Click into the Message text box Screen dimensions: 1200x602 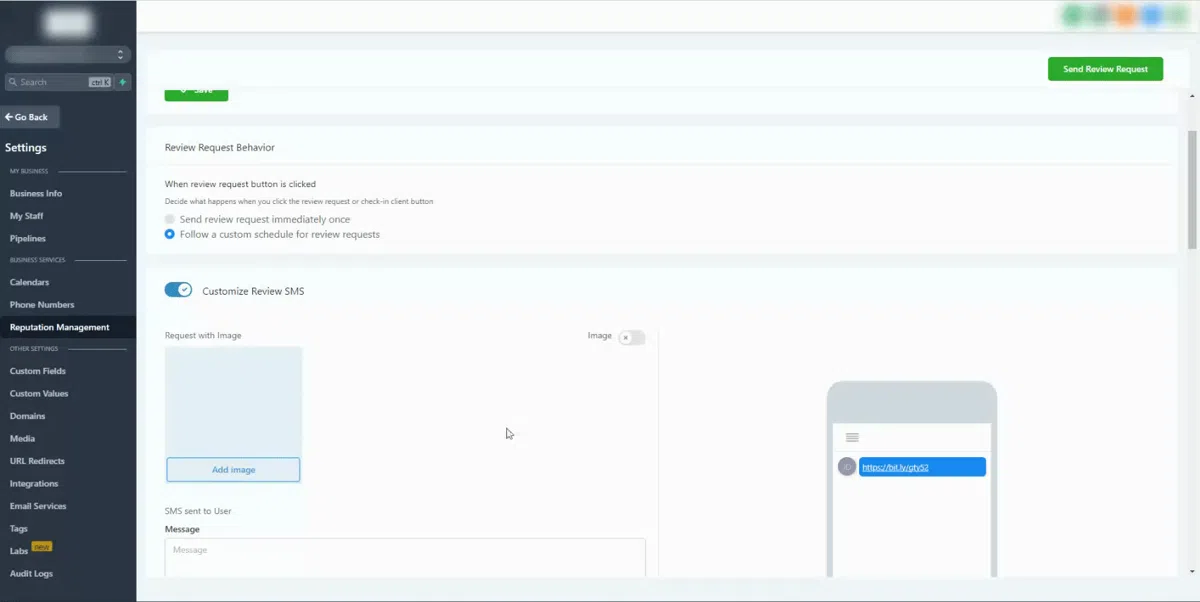point(405,558)
